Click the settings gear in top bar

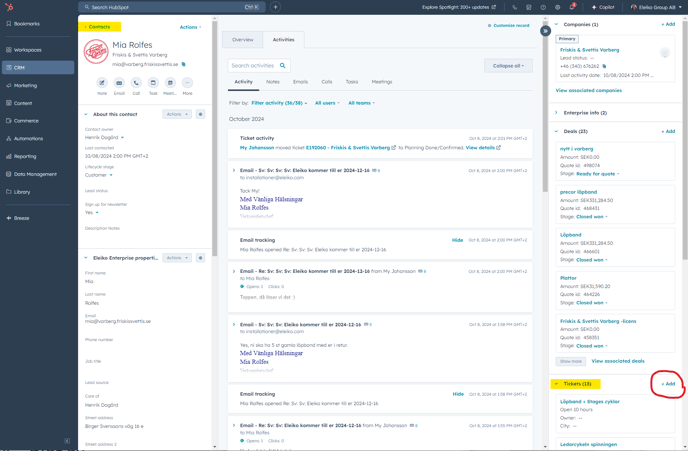[558, 7]
